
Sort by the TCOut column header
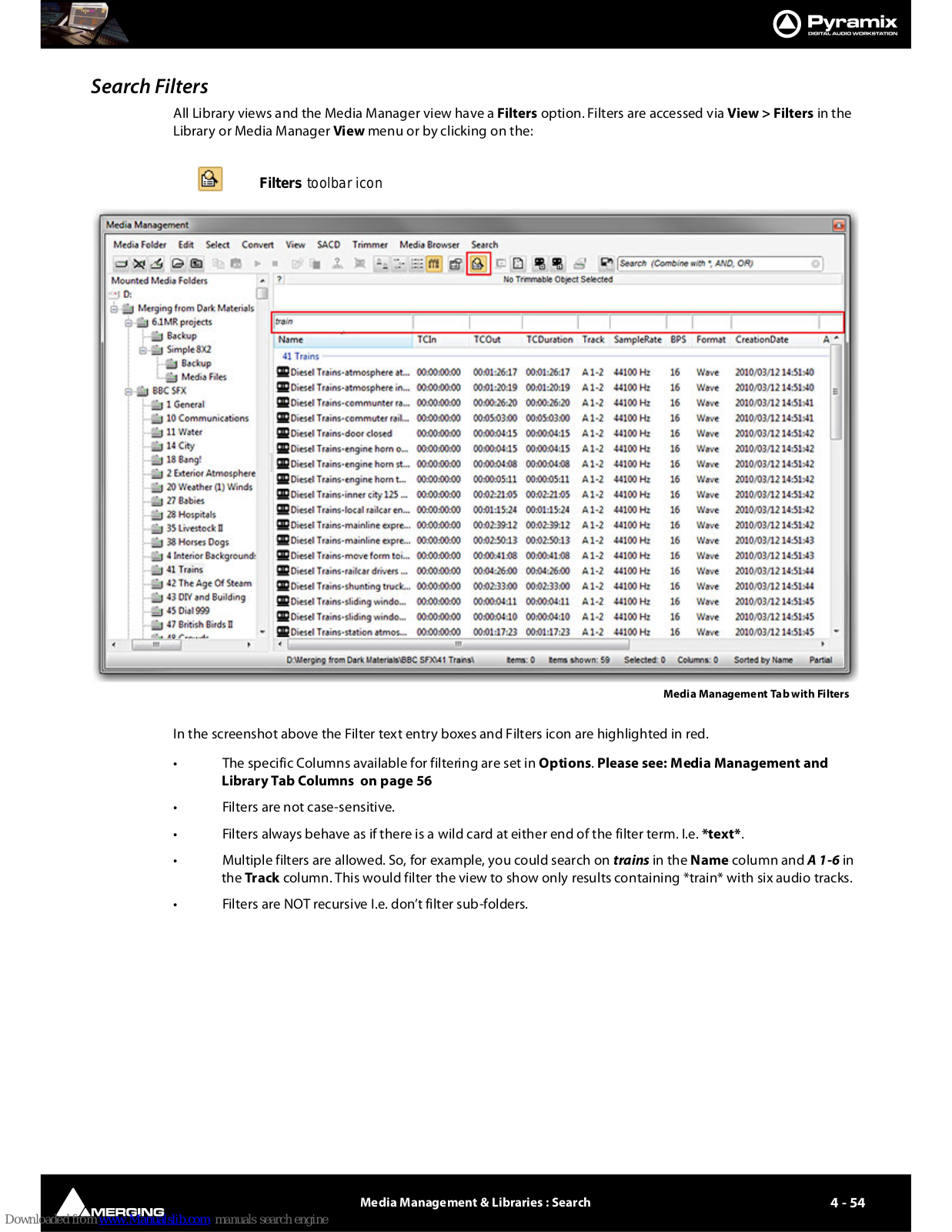[x=496, y=340]
